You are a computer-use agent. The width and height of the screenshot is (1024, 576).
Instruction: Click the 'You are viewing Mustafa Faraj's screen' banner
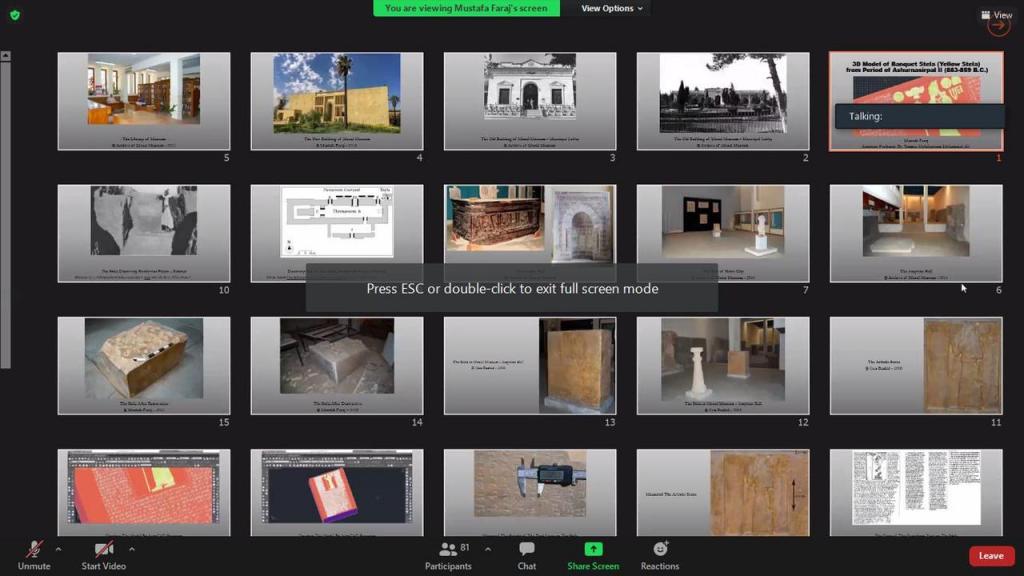(x=466, y=8)
